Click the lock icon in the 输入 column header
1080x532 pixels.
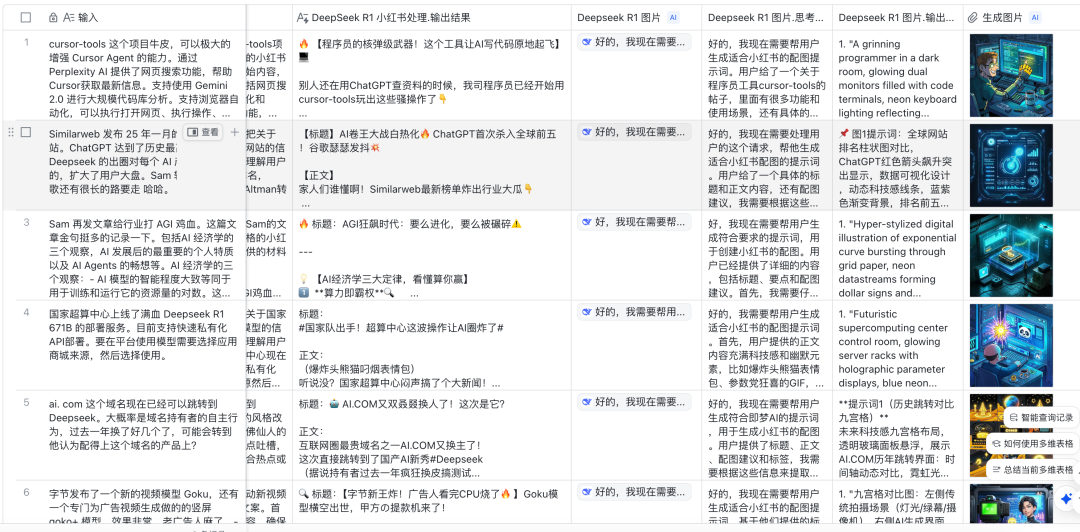click(x=54, y=17)
